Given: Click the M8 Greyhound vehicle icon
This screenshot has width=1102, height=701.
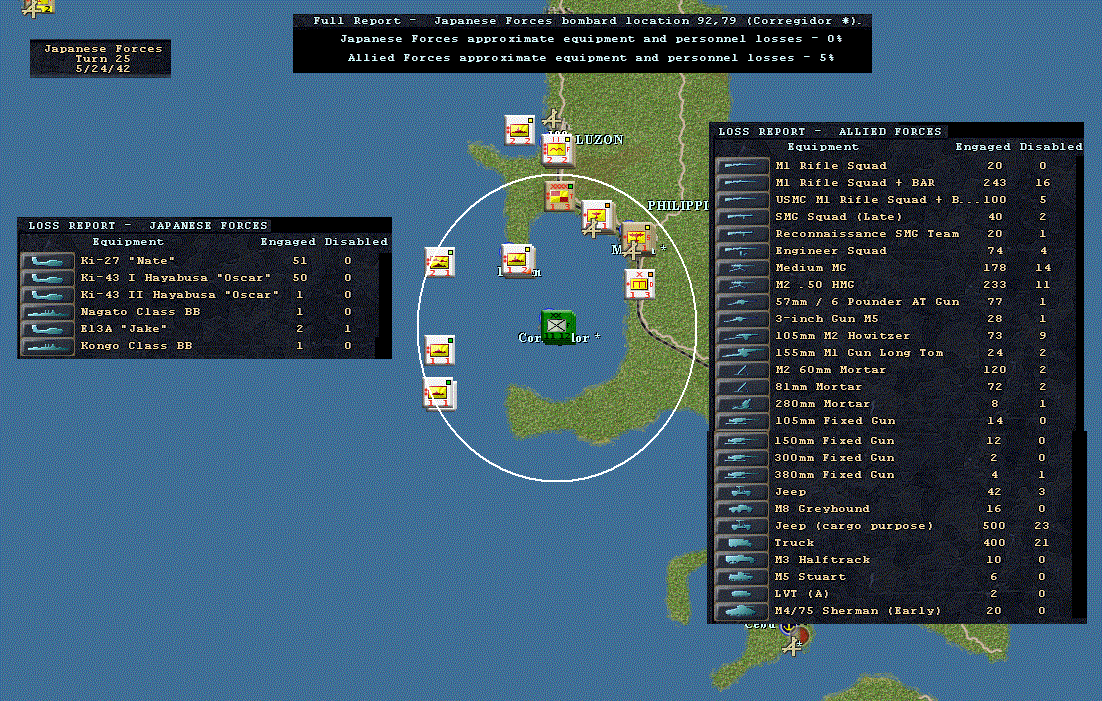Looking at the screenshot, I should (741, 508).
